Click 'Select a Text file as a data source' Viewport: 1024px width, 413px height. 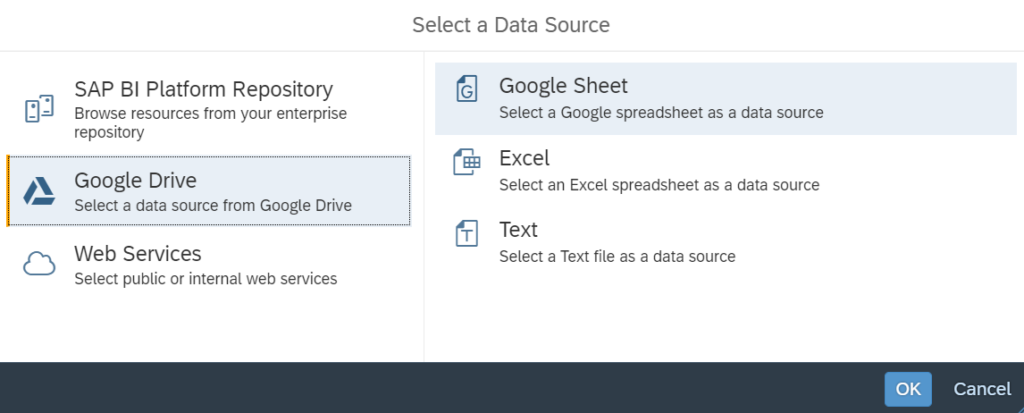(x=618, y=257)
